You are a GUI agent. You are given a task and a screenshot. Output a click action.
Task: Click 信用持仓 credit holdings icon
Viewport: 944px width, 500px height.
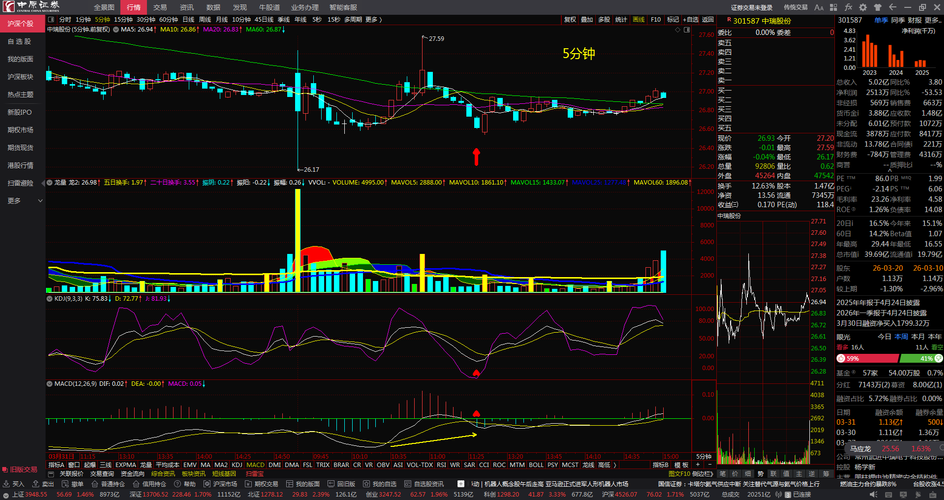click(137, 484)
